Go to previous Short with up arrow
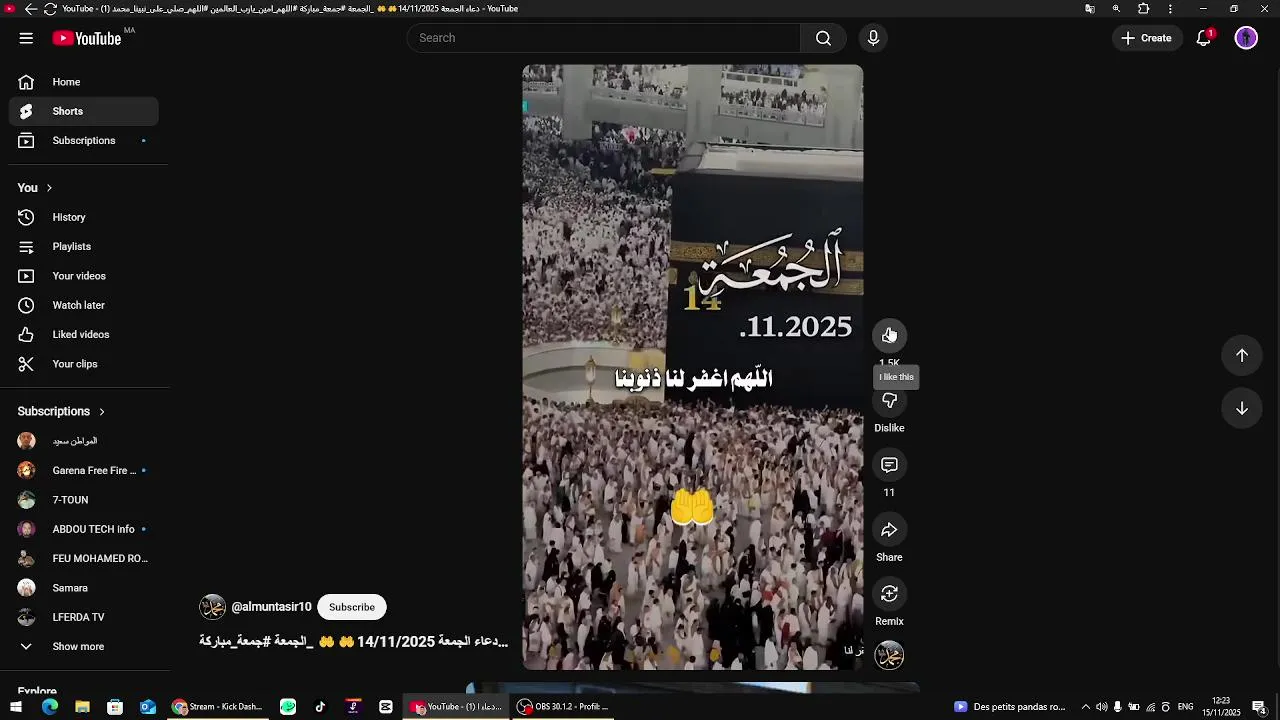The height and width of the screenshot is (720, 1280). coord(1242,355)
